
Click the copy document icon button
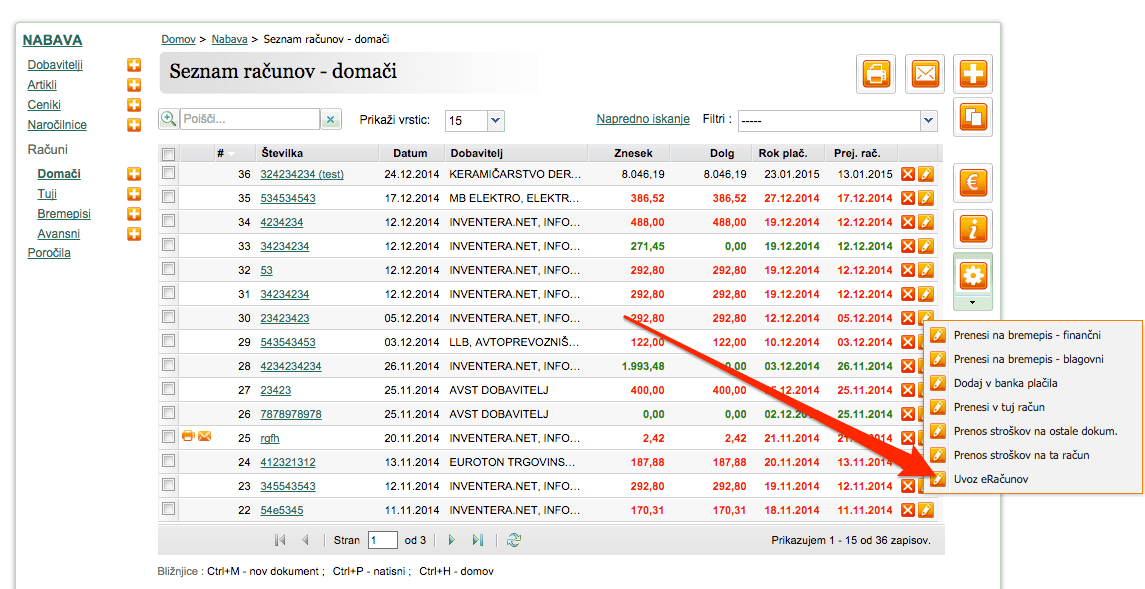click(973, 117)
